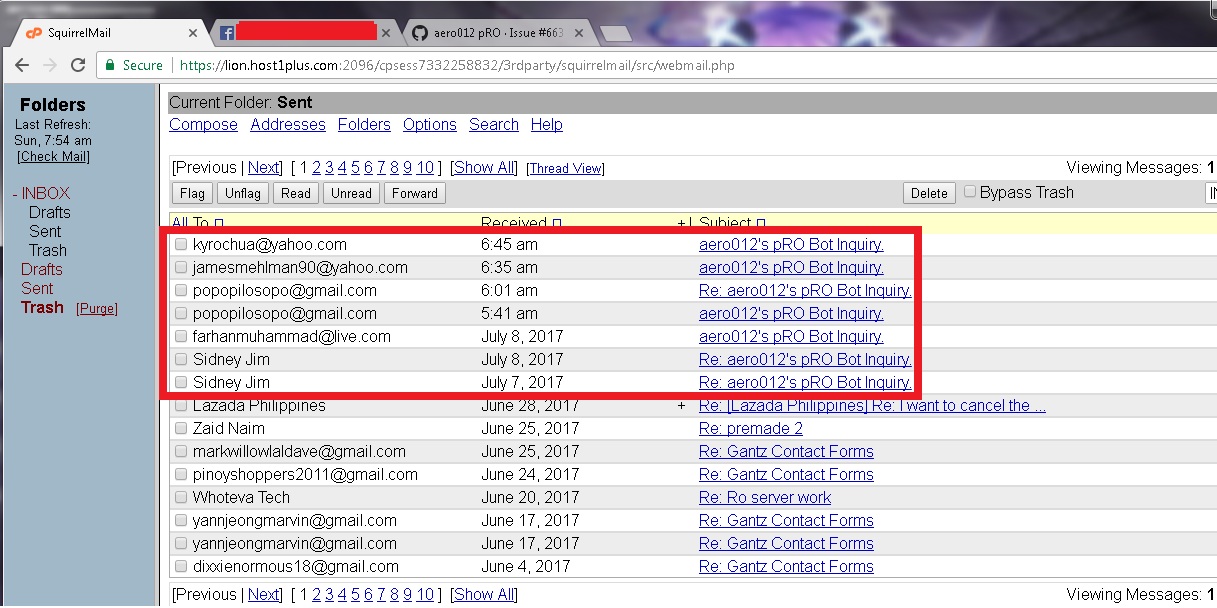Switch to Thread View
Image resolution: width=1217 pixels, height=608 pixels.
coord(565,168)
